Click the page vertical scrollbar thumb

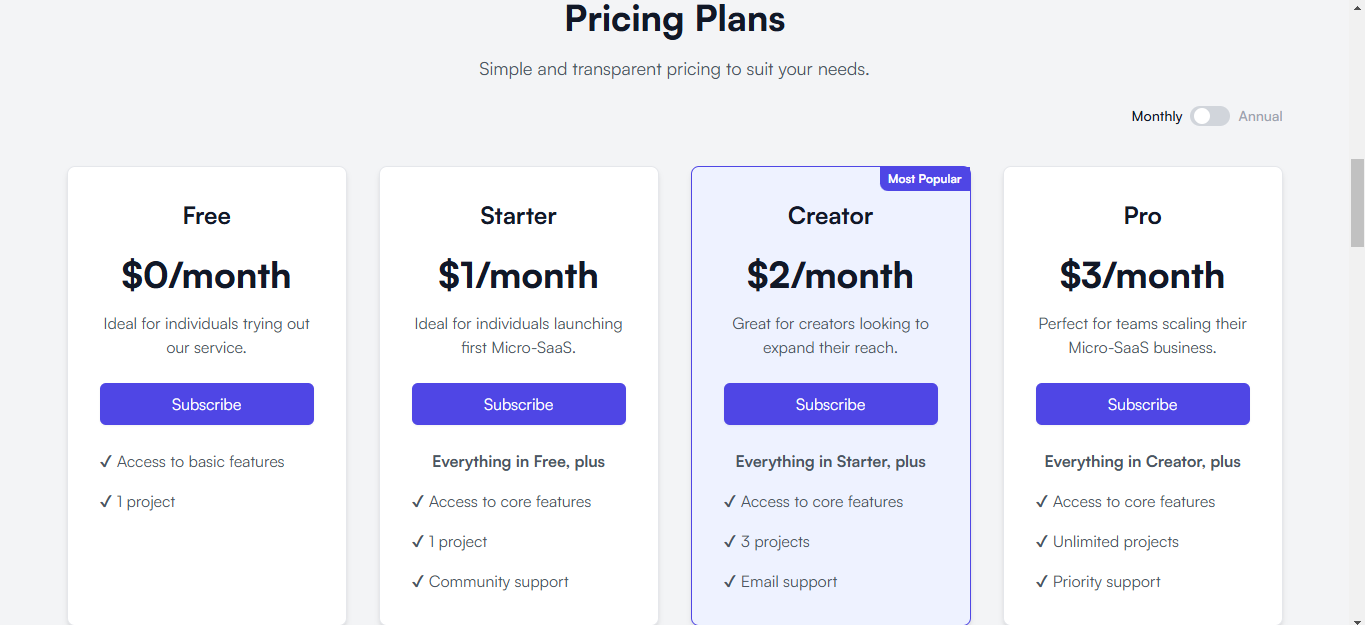point(1357,202)
